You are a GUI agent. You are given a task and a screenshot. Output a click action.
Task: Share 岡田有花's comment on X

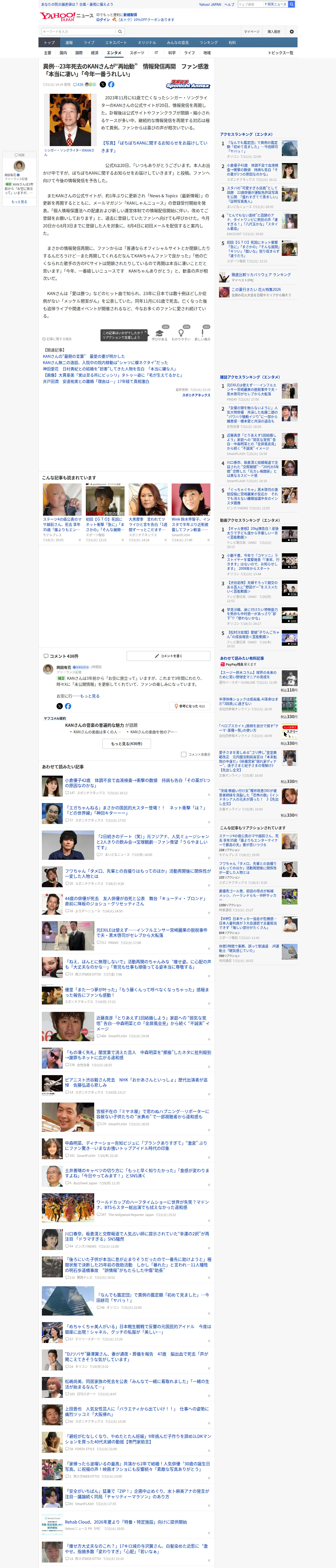click(x=60, y=706)
